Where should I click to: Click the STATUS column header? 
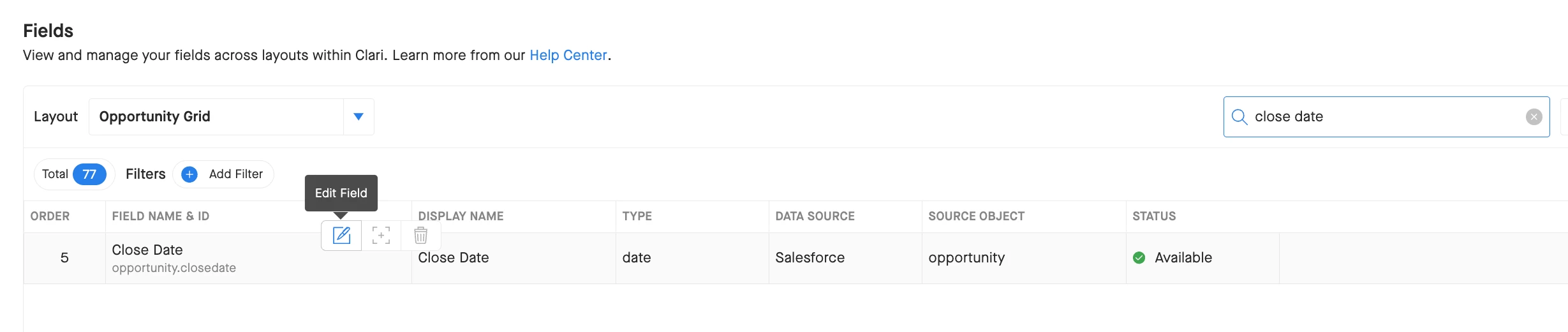[1153, 216]
